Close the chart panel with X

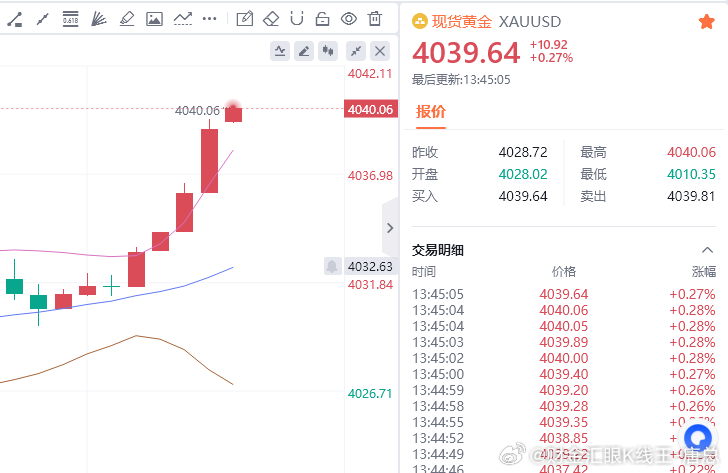[x=380, y=51]
